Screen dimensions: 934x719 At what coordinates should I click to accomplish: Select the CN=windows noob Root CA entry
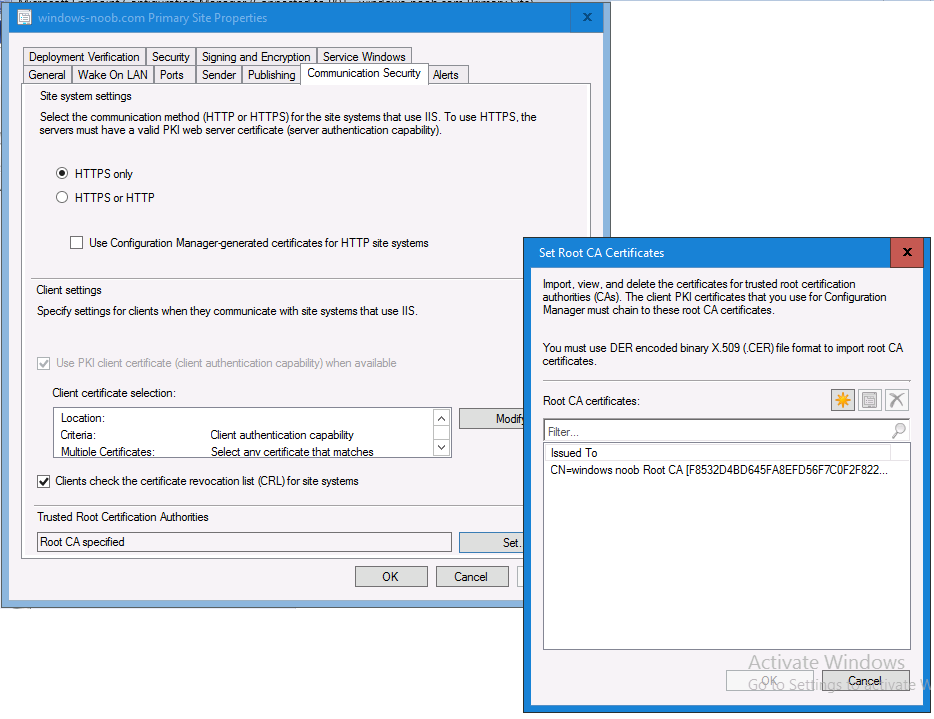(x=718, y=469)
